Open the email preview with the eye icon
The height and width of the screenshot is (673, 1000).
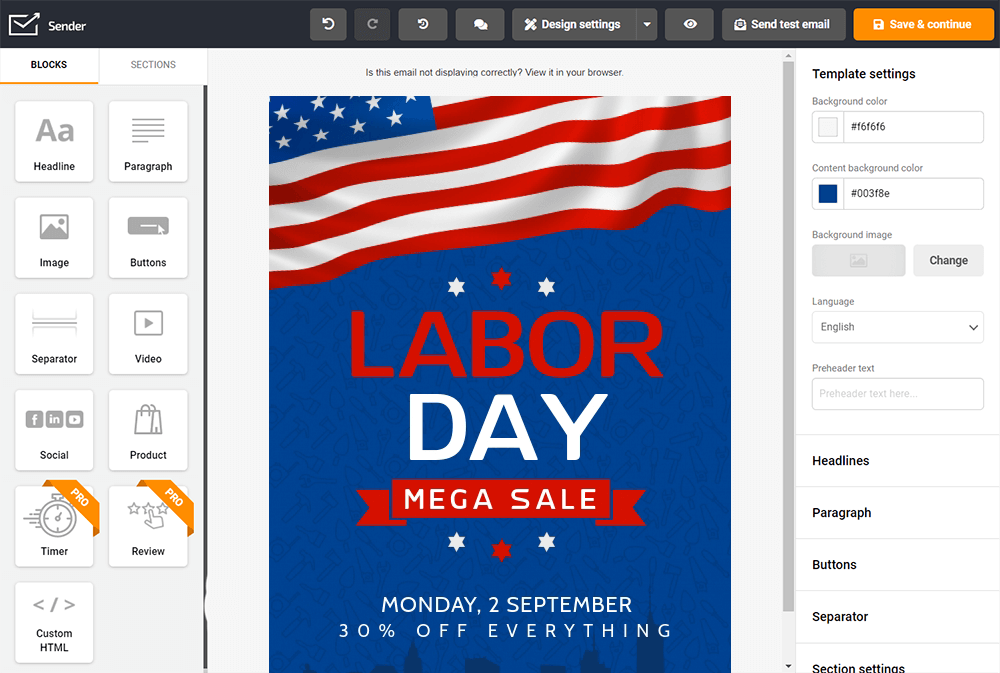pos(689,24)
